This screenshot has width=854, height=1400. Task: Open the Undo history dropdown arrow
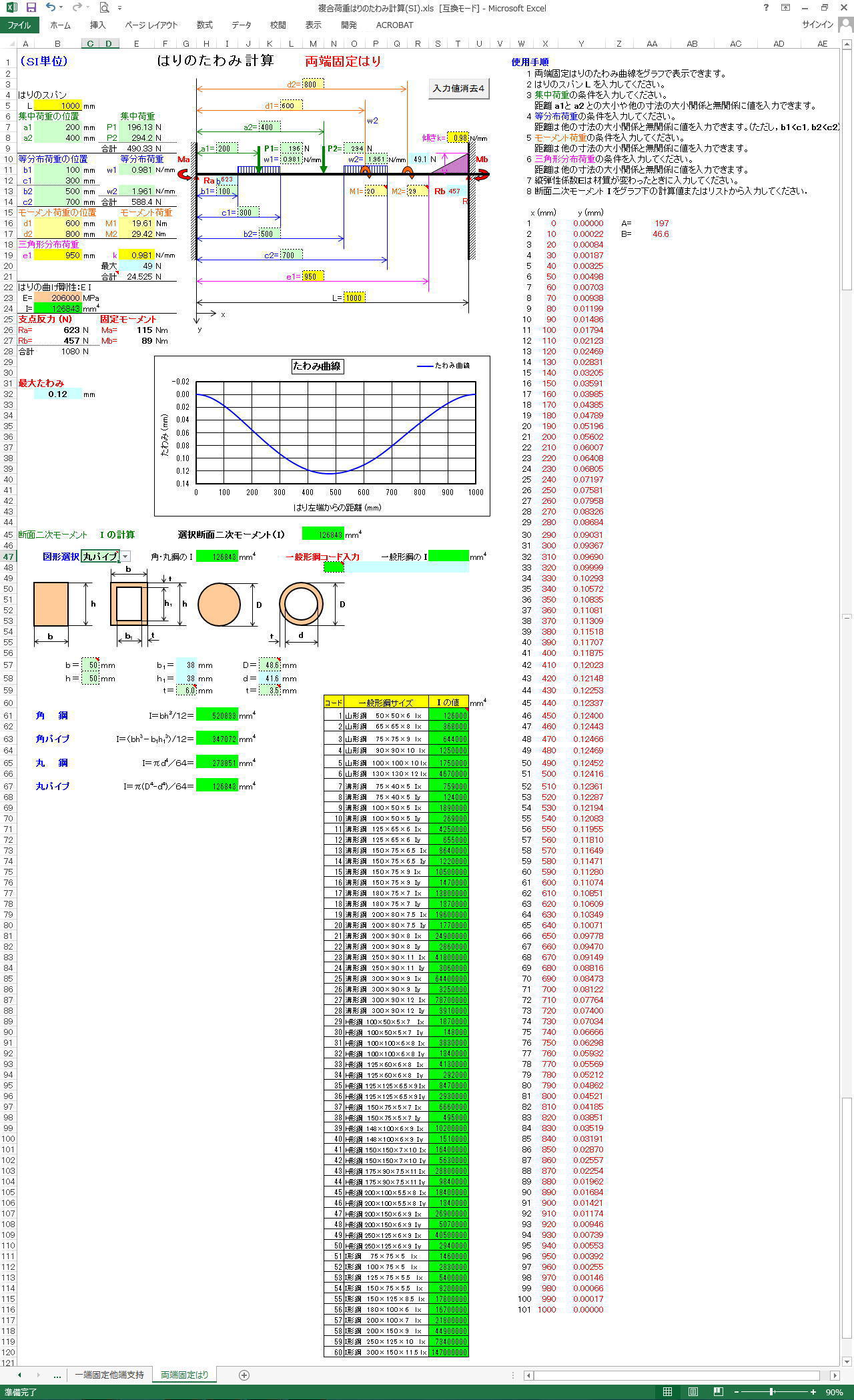[61, 8]
